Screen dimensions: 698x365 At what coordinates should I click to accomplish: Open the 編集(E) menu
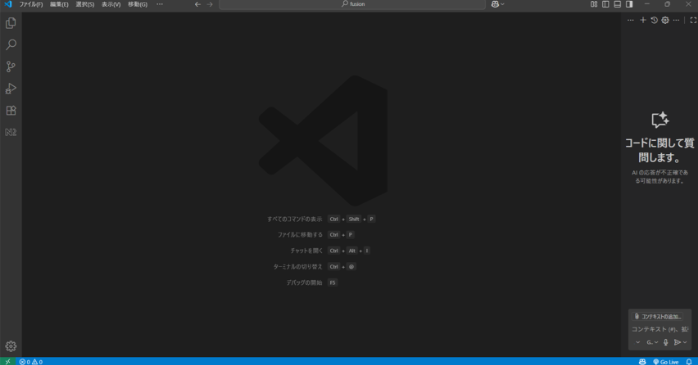coord(59,4)
